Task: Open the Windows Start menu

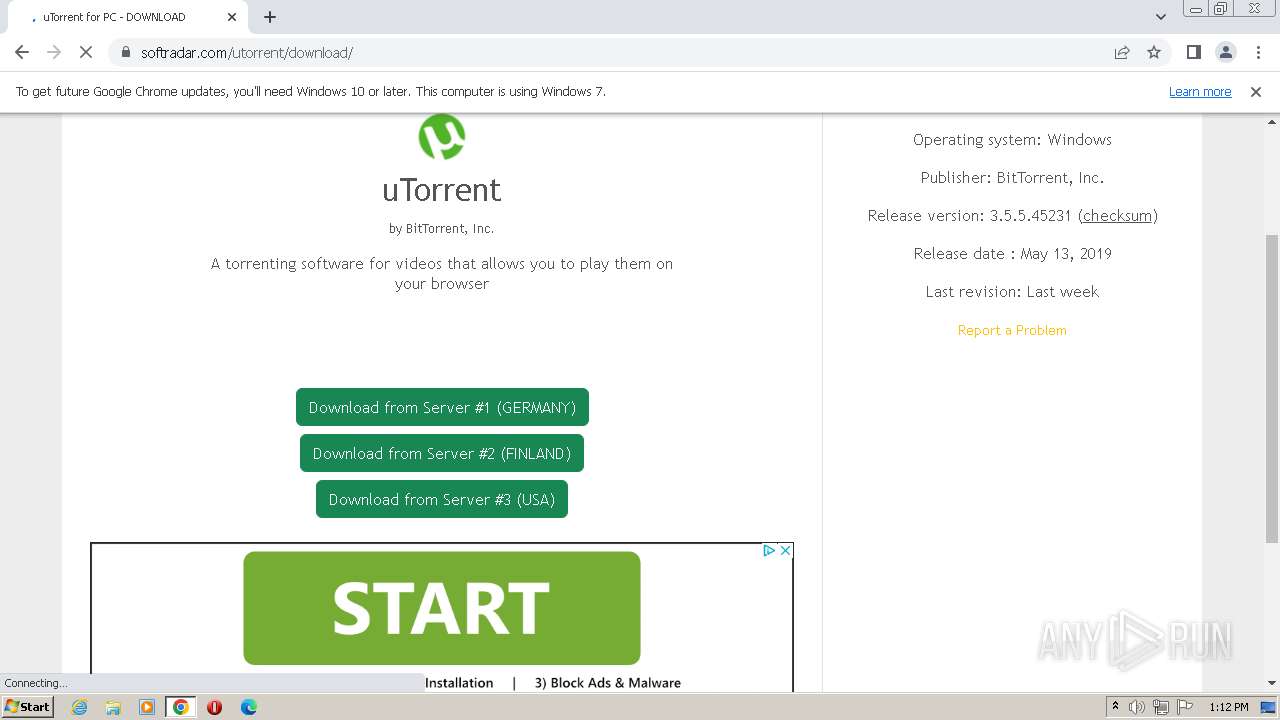Action: [27, 706]
